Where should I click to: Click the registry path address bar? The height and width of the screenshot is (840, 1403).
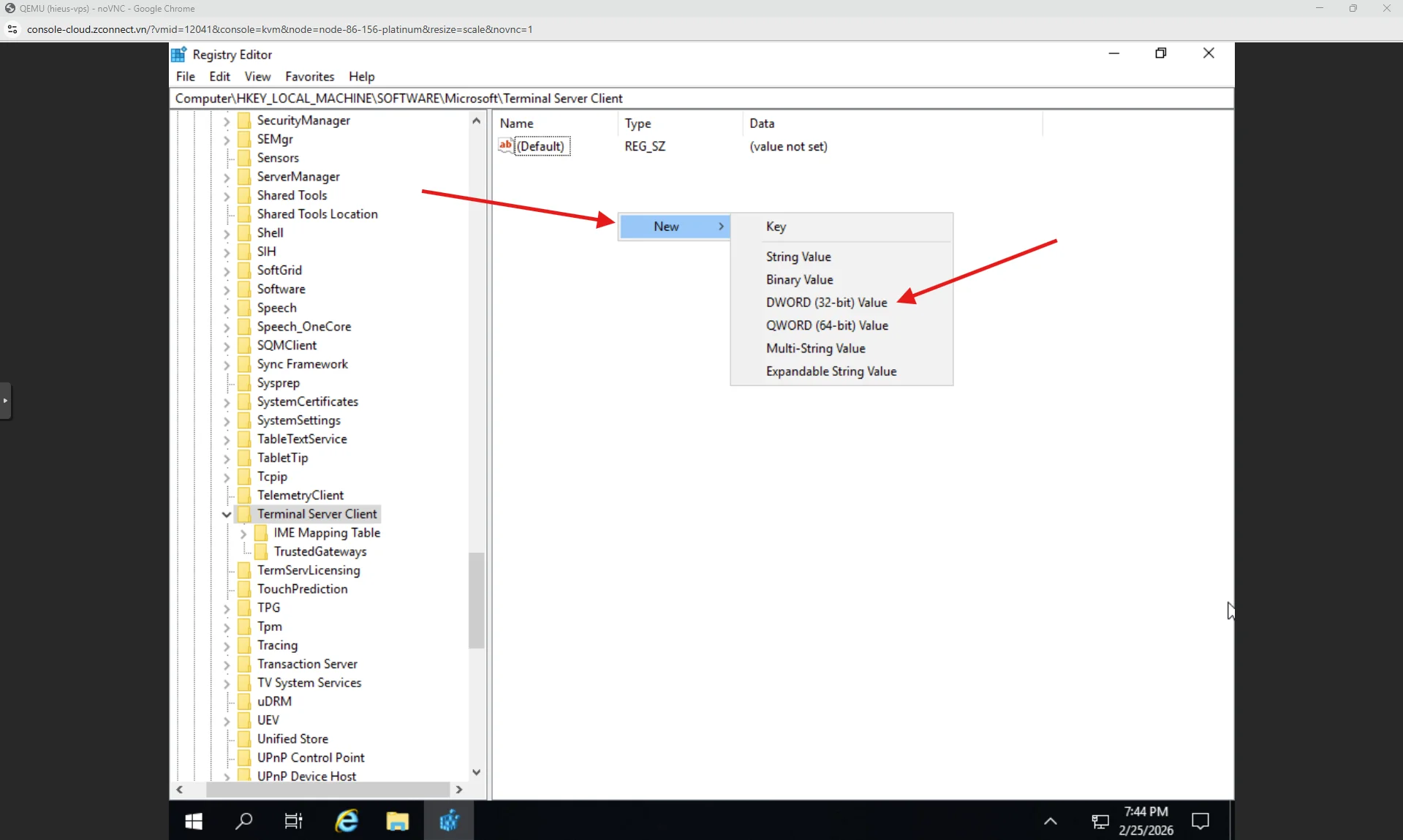[x=702, y=98]
